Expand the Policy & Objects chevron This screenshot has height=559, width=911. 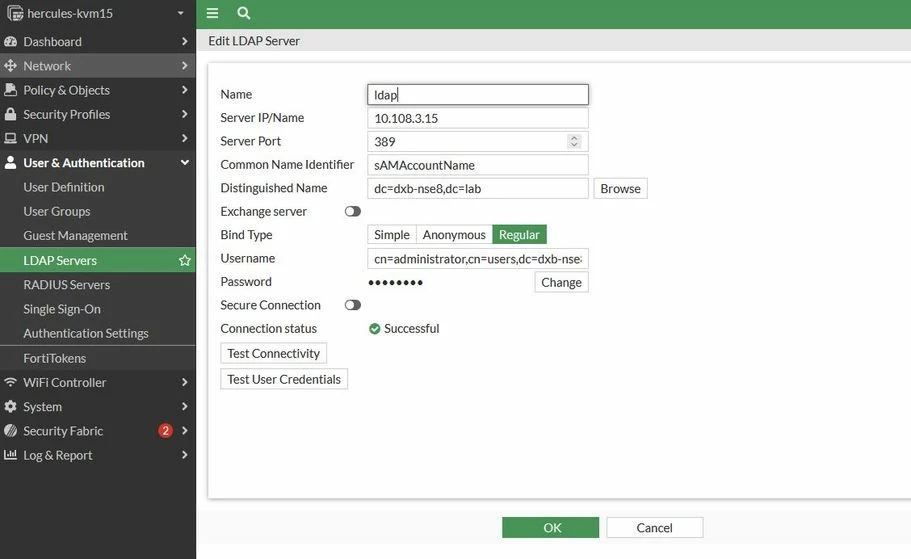[184, 89]
